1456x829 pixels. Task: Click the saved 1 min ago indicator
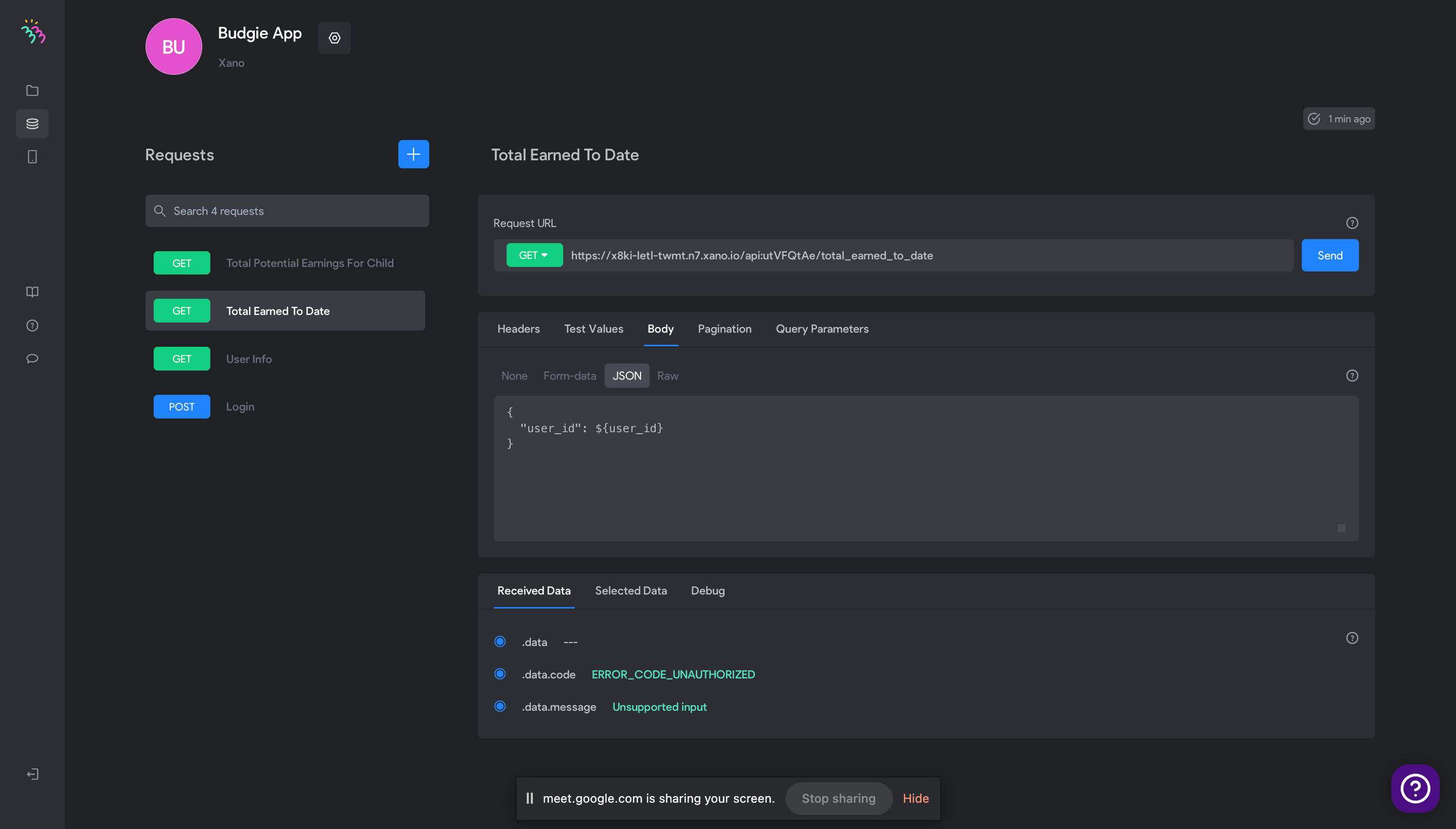[1339, 119]
